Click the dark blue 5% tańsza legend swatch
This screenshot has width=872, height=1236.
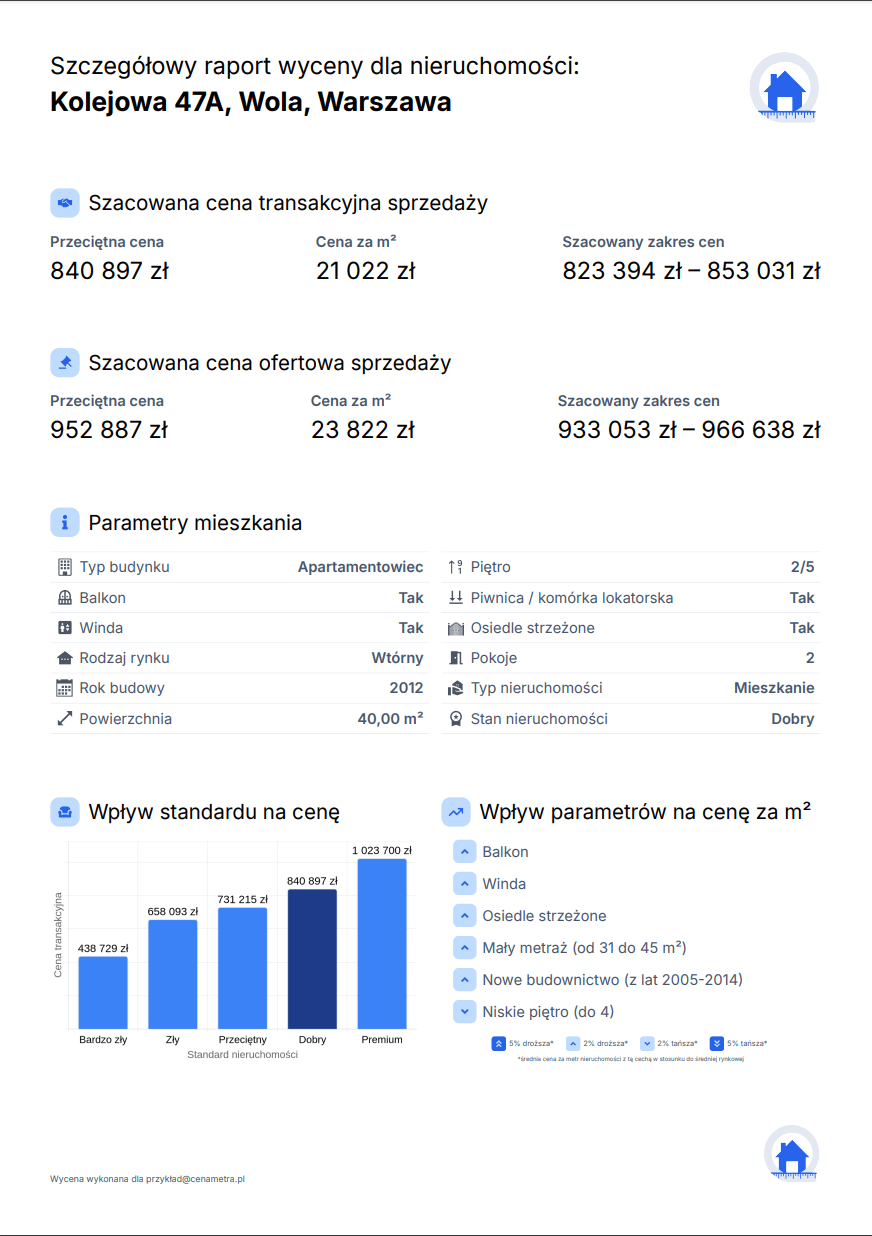[716, 1043]
